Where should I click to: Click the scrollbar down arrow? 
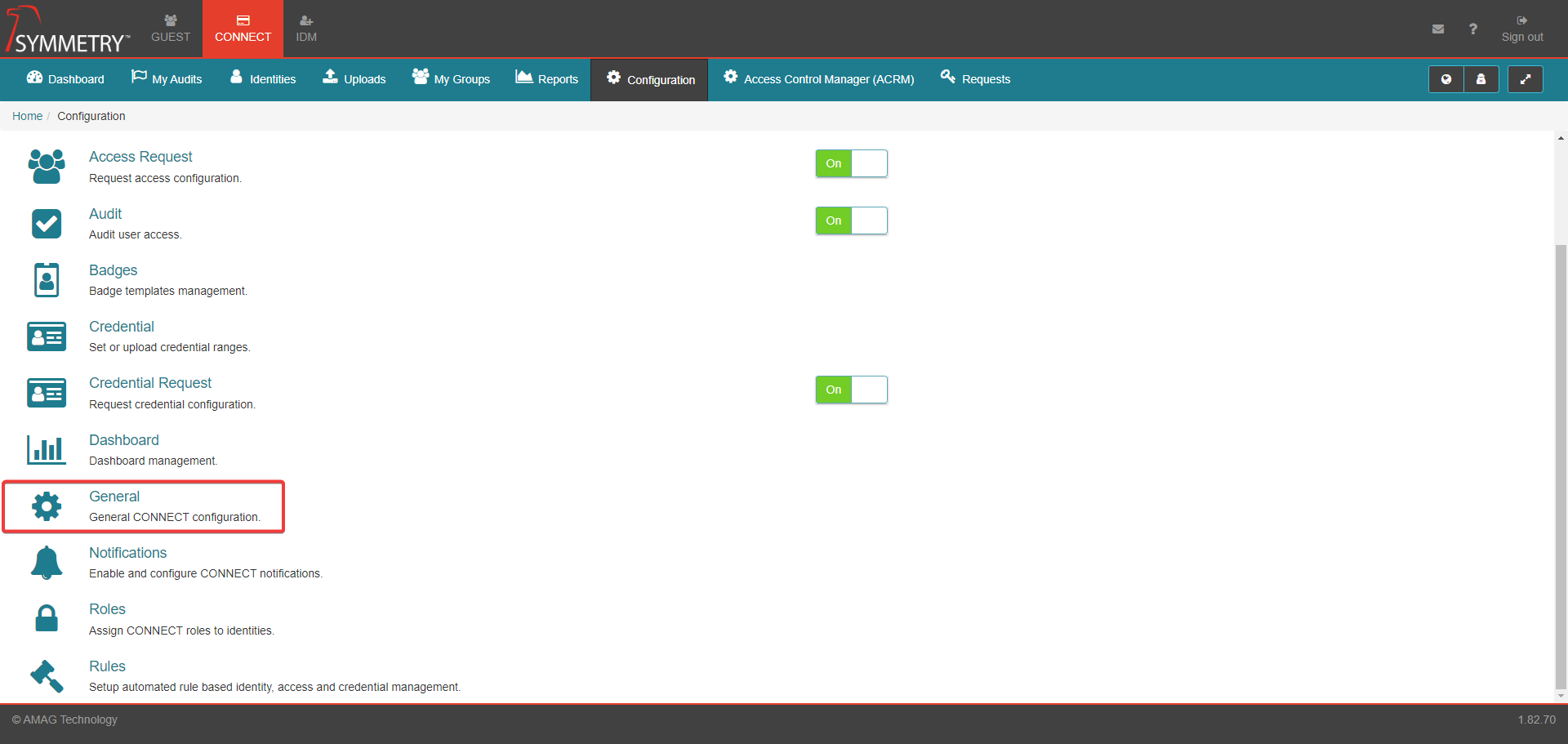[x=1561, y=696]
